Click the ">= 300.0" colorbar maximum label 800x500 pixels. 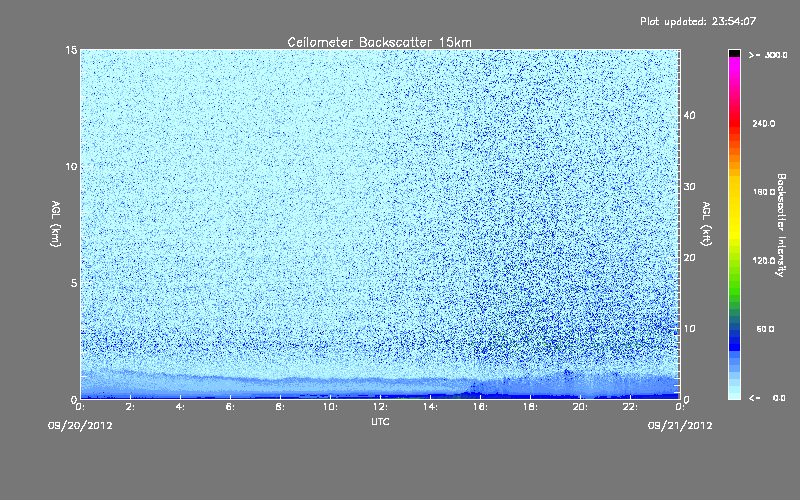coord(768,55)
